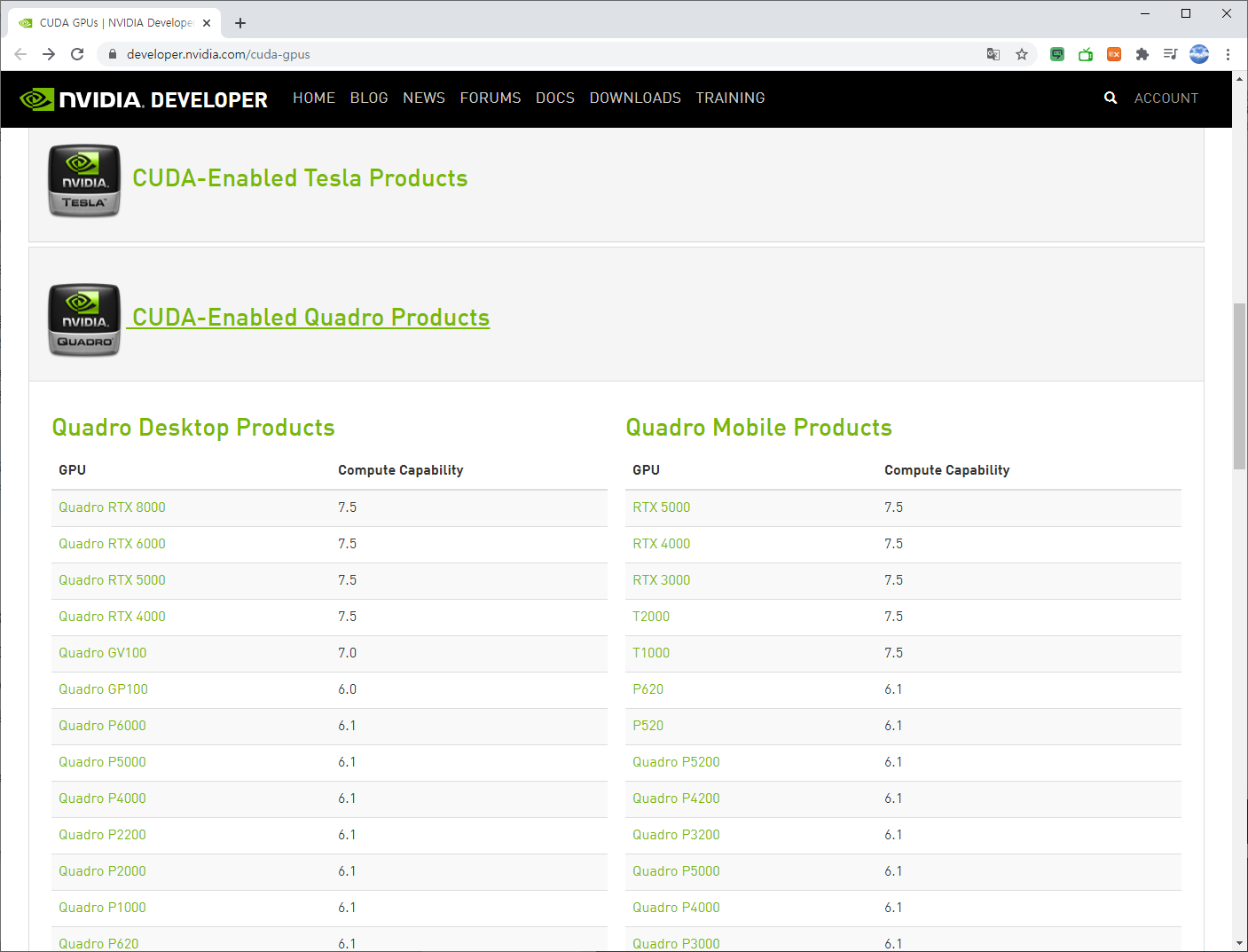Select the CUDA GPUs browser tab

(114, 23)
